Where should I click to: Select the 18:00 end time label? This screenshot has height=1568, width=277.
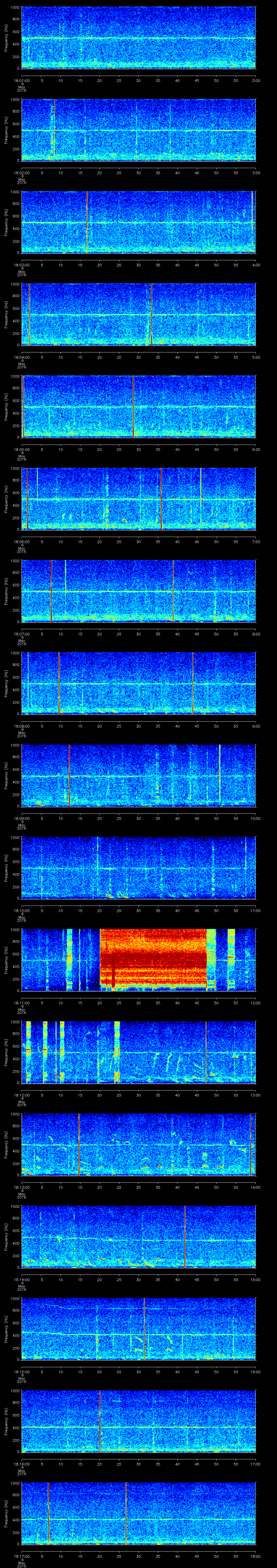(x=255, y=1556)
